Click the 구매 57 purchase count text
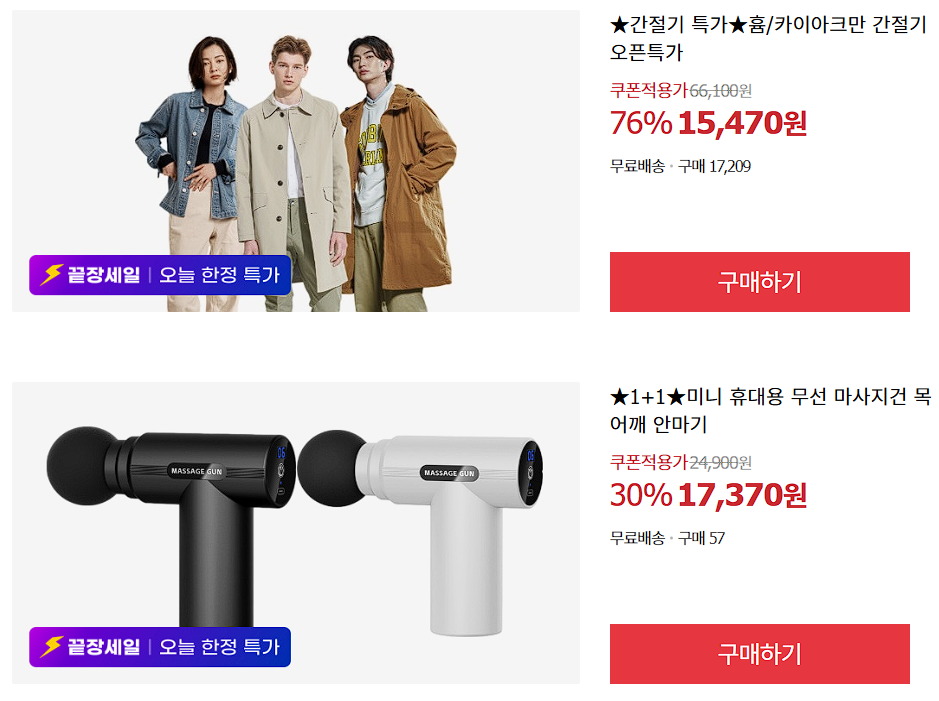Image resolution: width=939 pixels, height=701 pixels. 701,538
